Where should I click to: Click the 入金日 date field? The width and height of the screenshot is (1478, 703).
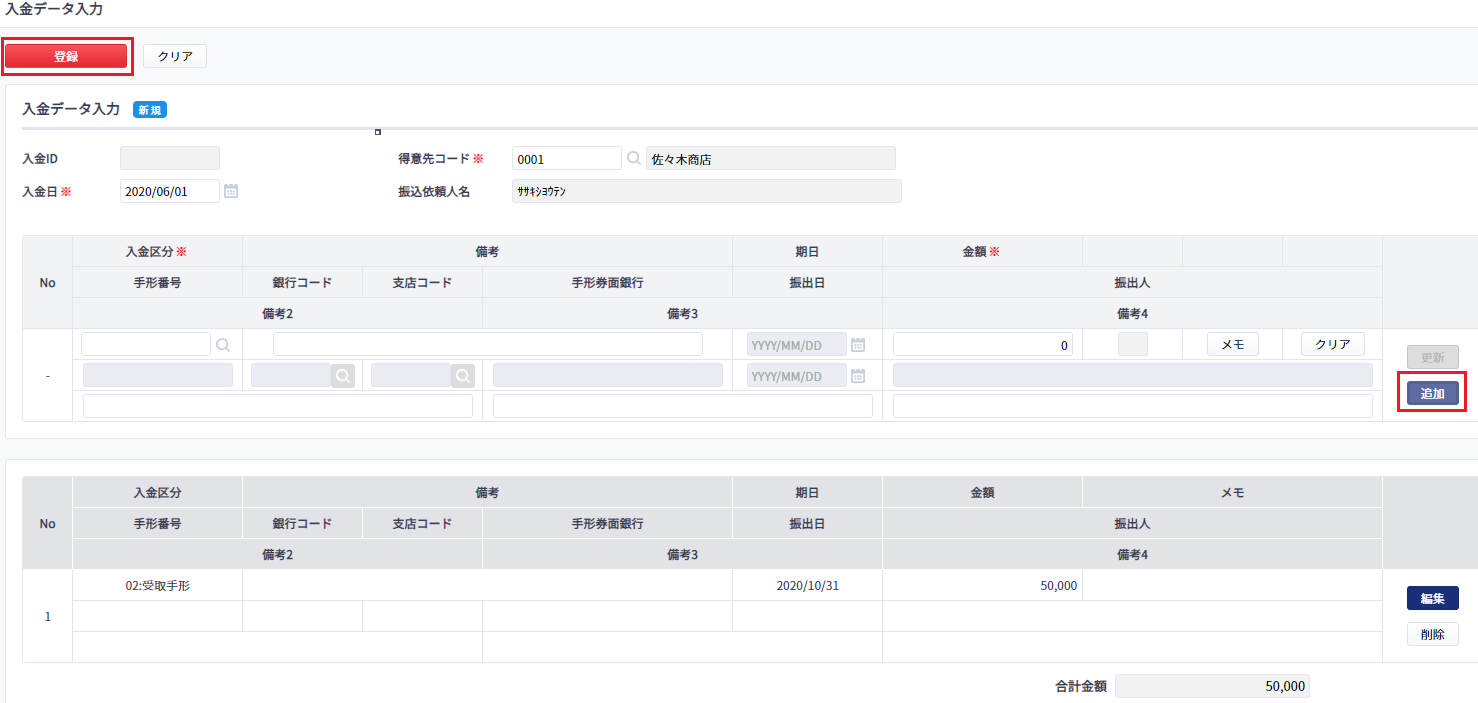[x=170, y=191]
